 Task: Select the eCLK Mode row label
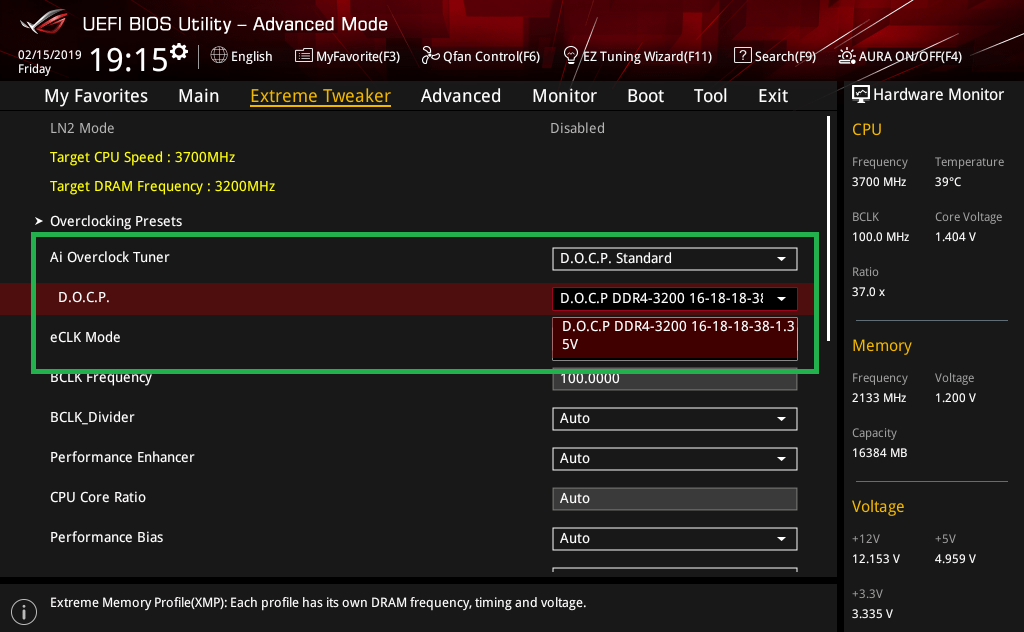tap(85, 338)
